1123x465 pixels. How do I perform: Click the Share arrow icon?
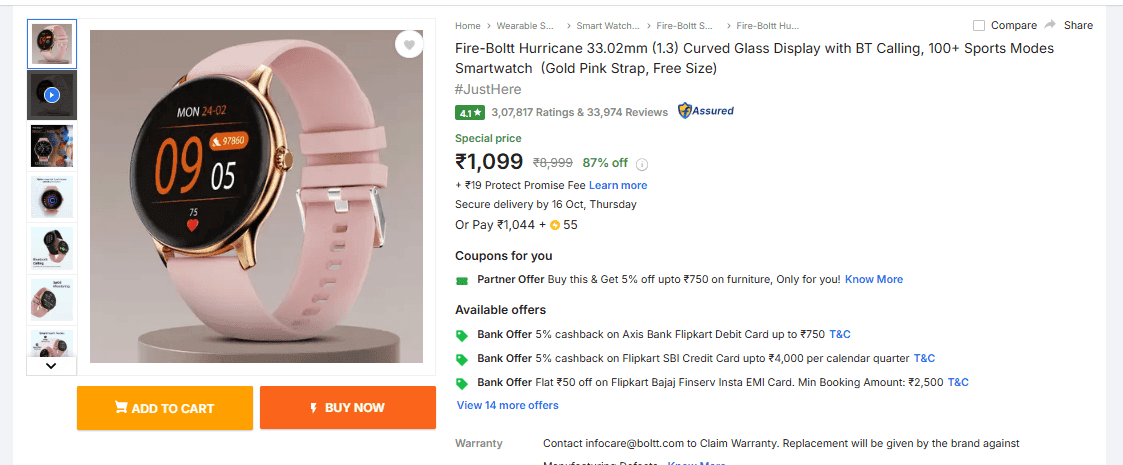click(x=1050, y=25)
